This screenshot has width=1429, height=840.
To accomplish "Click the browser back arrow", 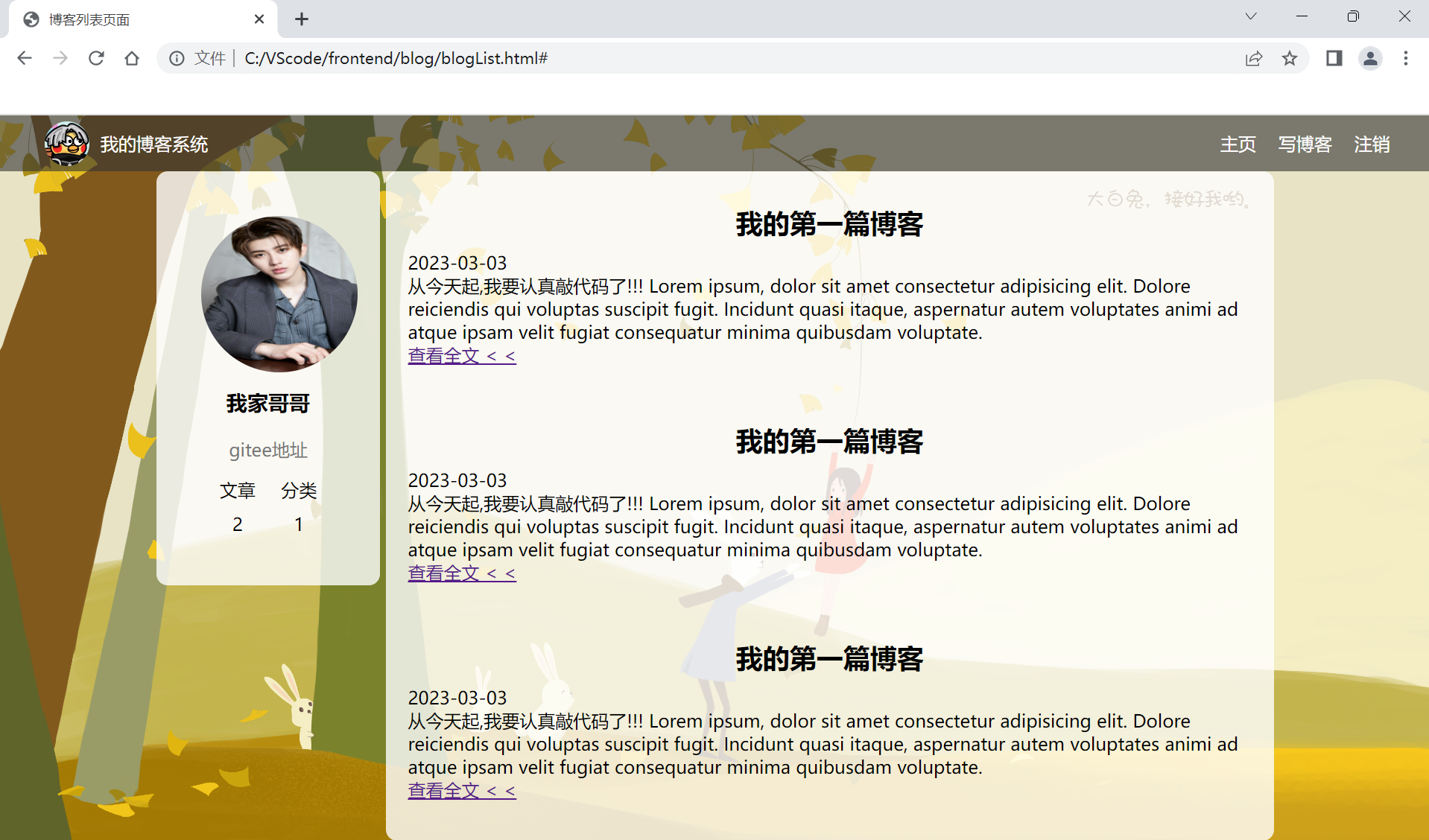I will (x=25, y=58).
